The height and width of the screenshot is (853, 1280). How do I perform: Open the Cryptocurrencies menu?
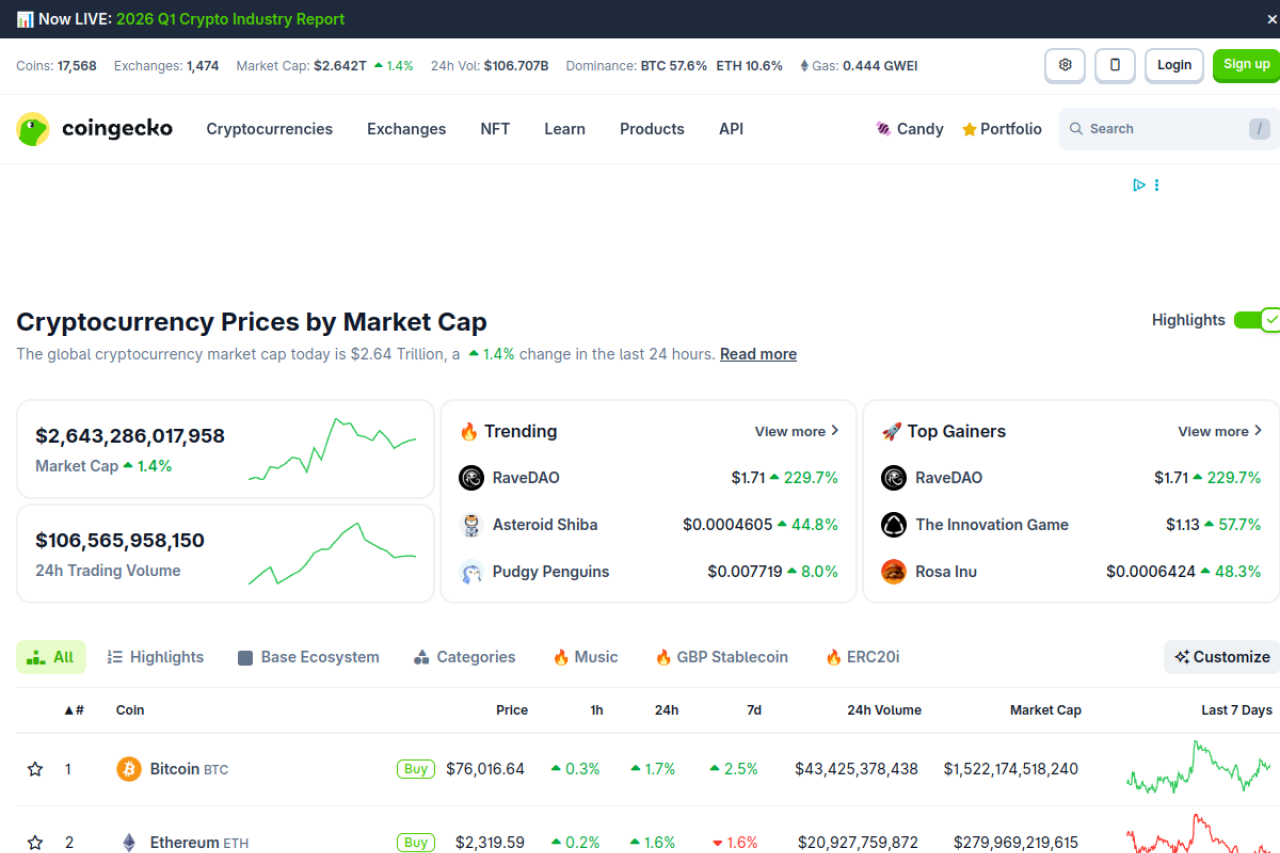(269, 129)
